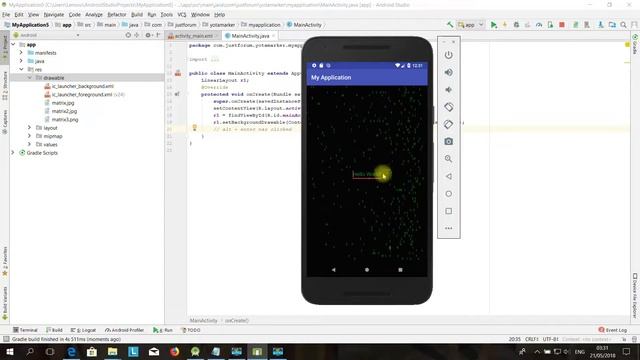This screenshot has width=640, height=360.
Task: Open the Run tool window
Action: pyautogui.click(x=163, y=330)
